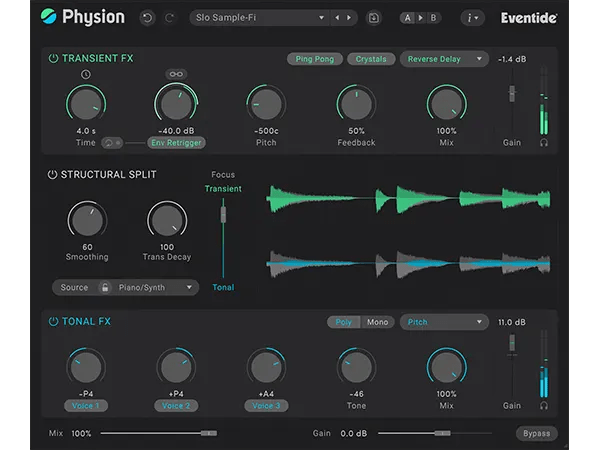Click the global Mix slider handle
The image size is (600, 450).
tap(209, 433)
